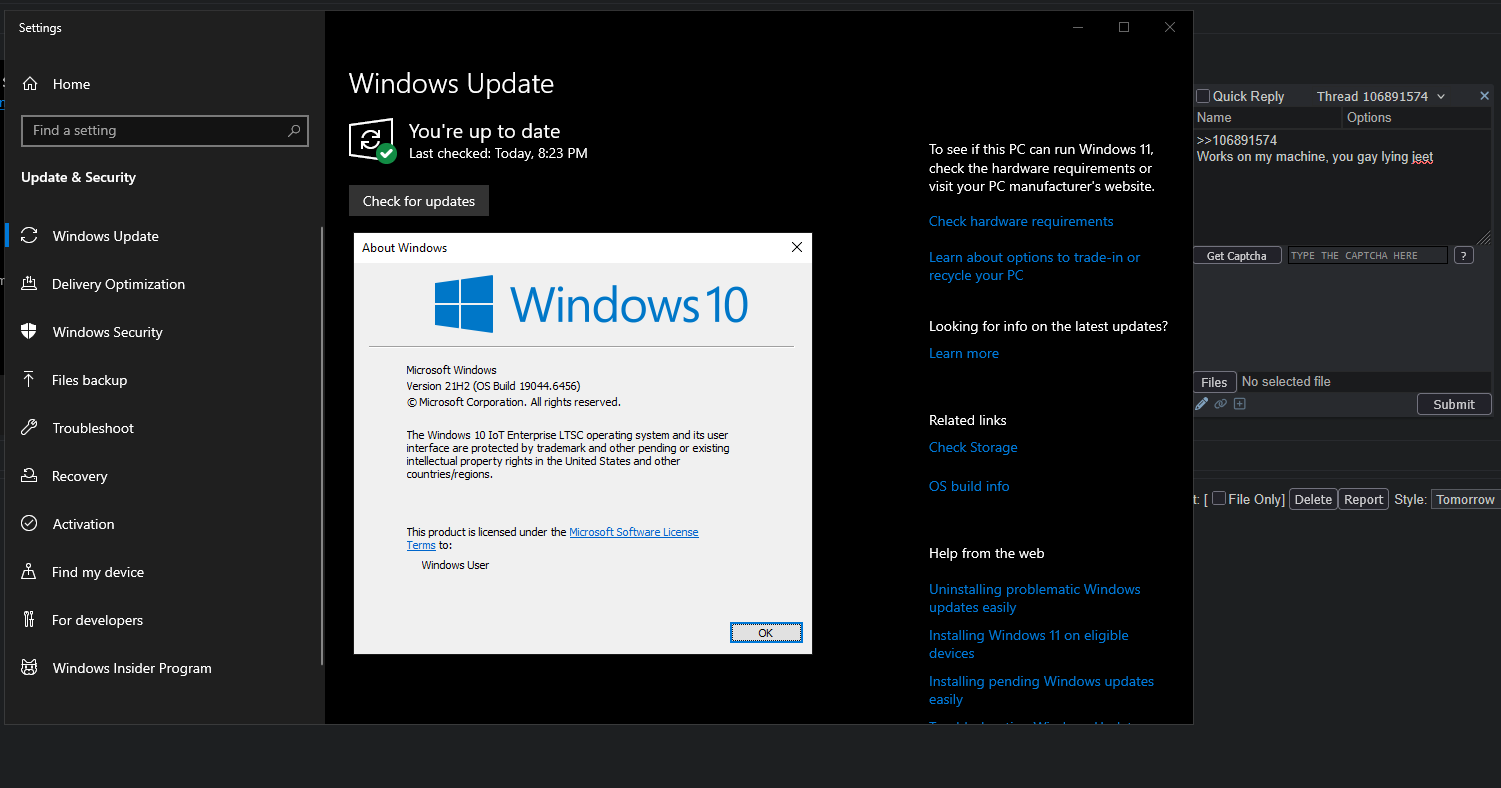Click the Windows User licensee text
The width and height of the screenshot is (1501, 788).
pos(455,565)
